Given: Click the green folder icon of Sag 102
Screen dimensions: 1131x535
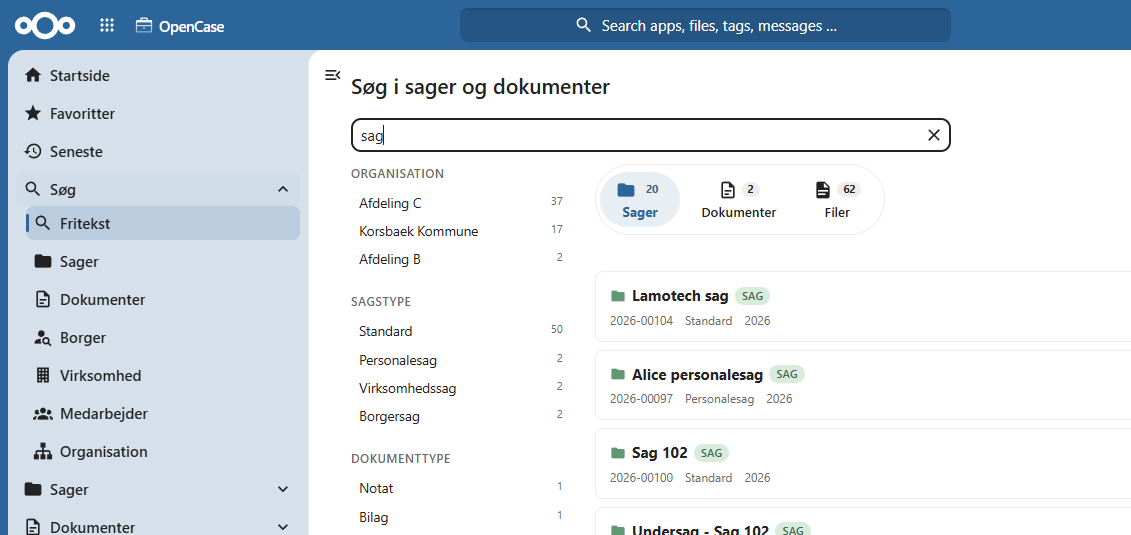Looking at the screenshot, I should [617, 453].
